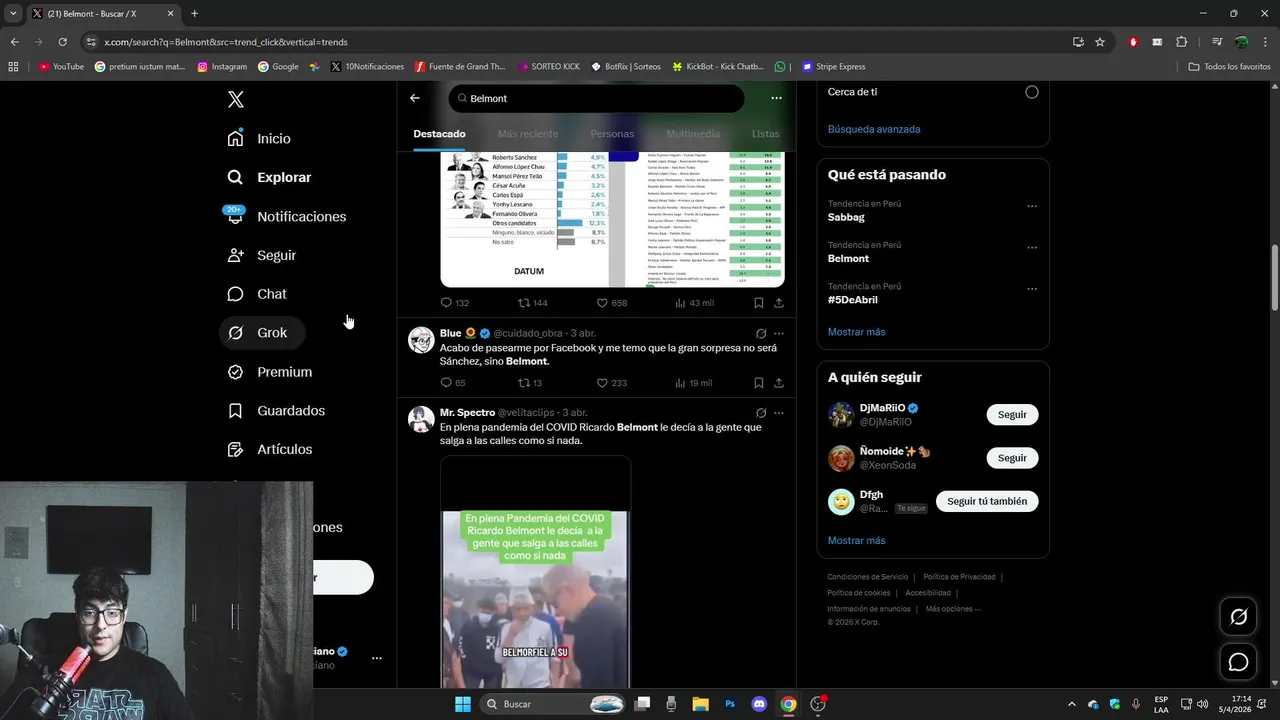Open more options on Blue's post
Screen dimensions: 1280x720
pos(779,333)
